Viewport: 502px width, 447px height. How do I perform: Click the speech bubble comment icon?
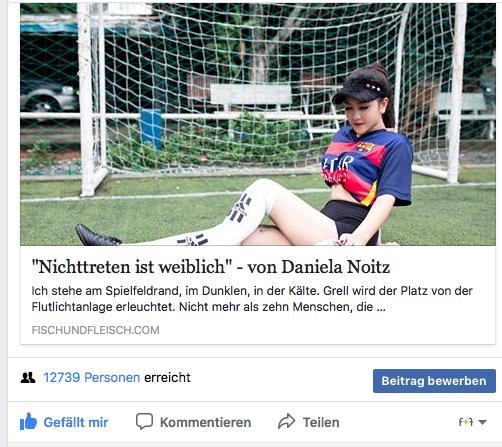[144, 421]
